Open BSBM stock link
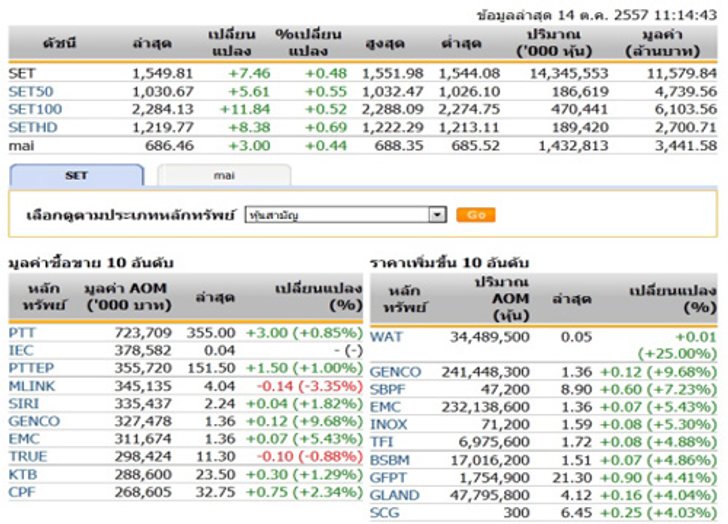The image size is (728, 524). point(390,460)
